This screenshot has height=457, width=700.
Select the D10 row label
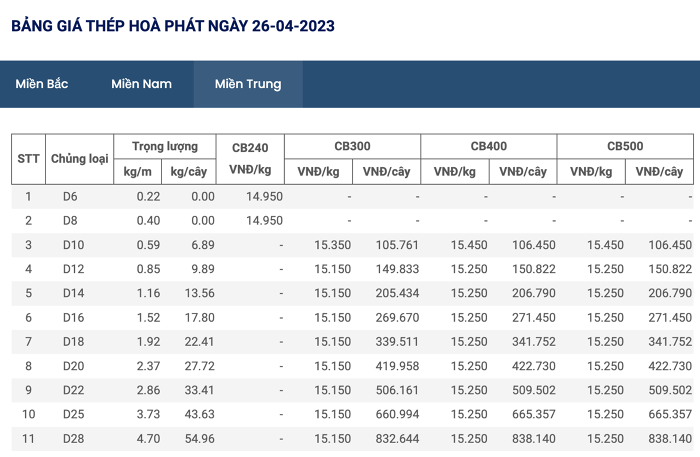click(x=73, y=245)
